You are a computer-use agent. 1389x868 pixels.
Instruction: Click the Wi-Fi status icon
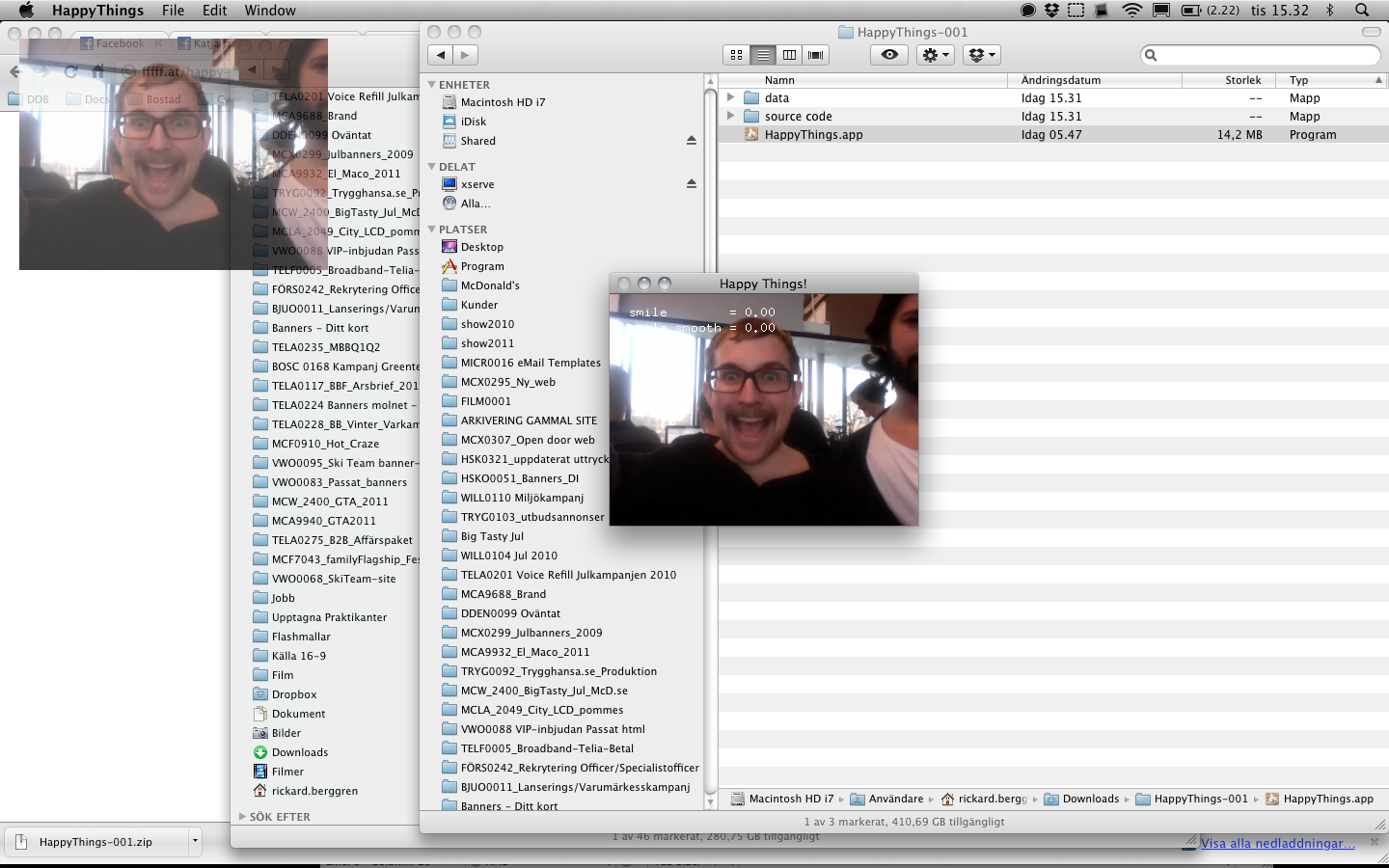(1131, 11)
